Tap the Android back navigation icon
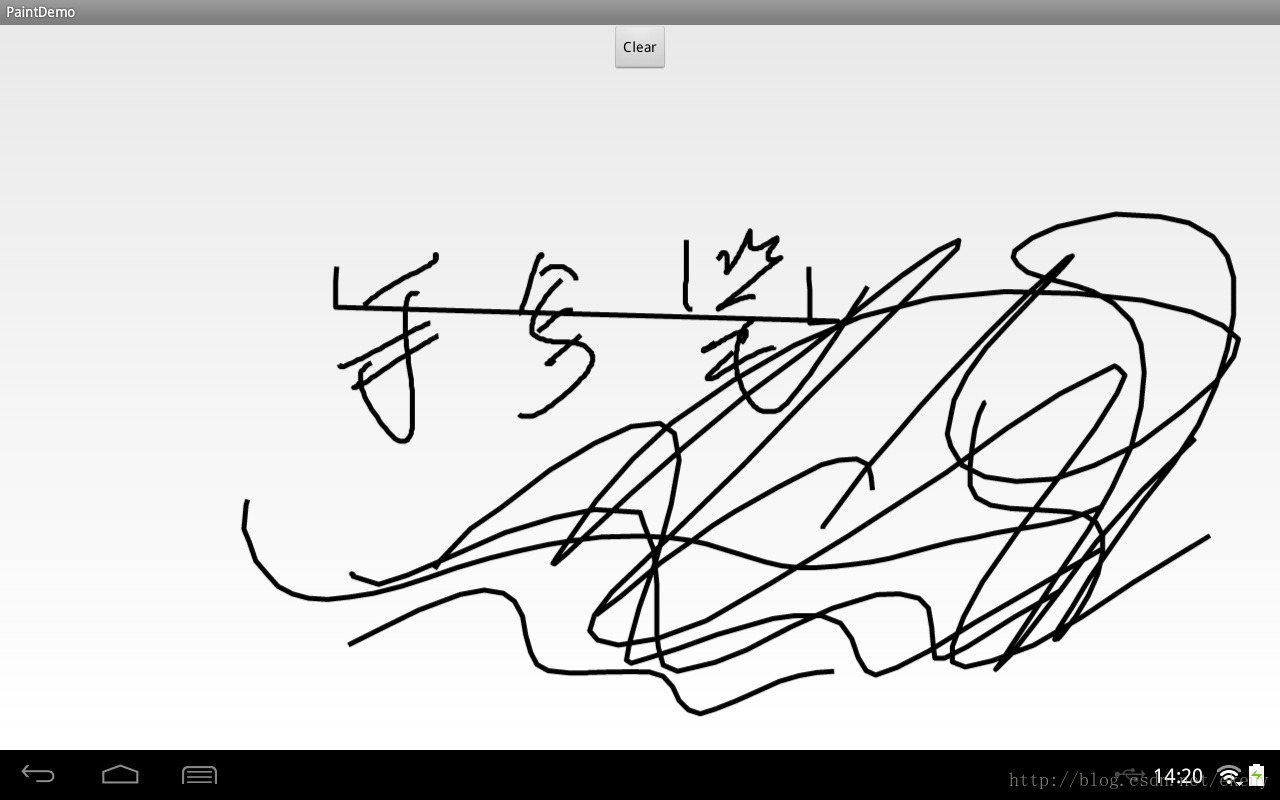 click(38, 774)
